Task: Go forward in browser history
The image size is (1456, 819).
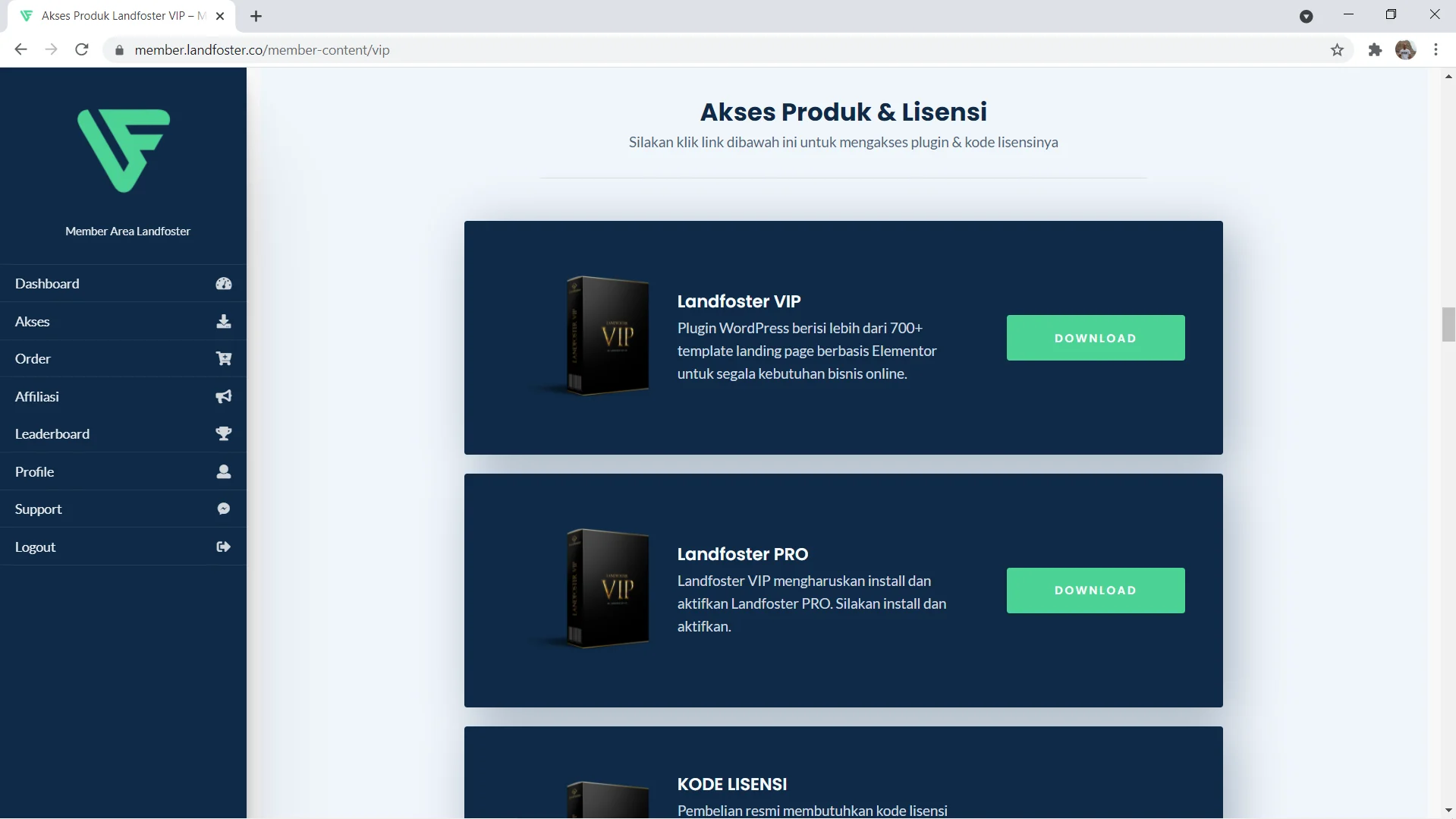Action: (51, 50)
